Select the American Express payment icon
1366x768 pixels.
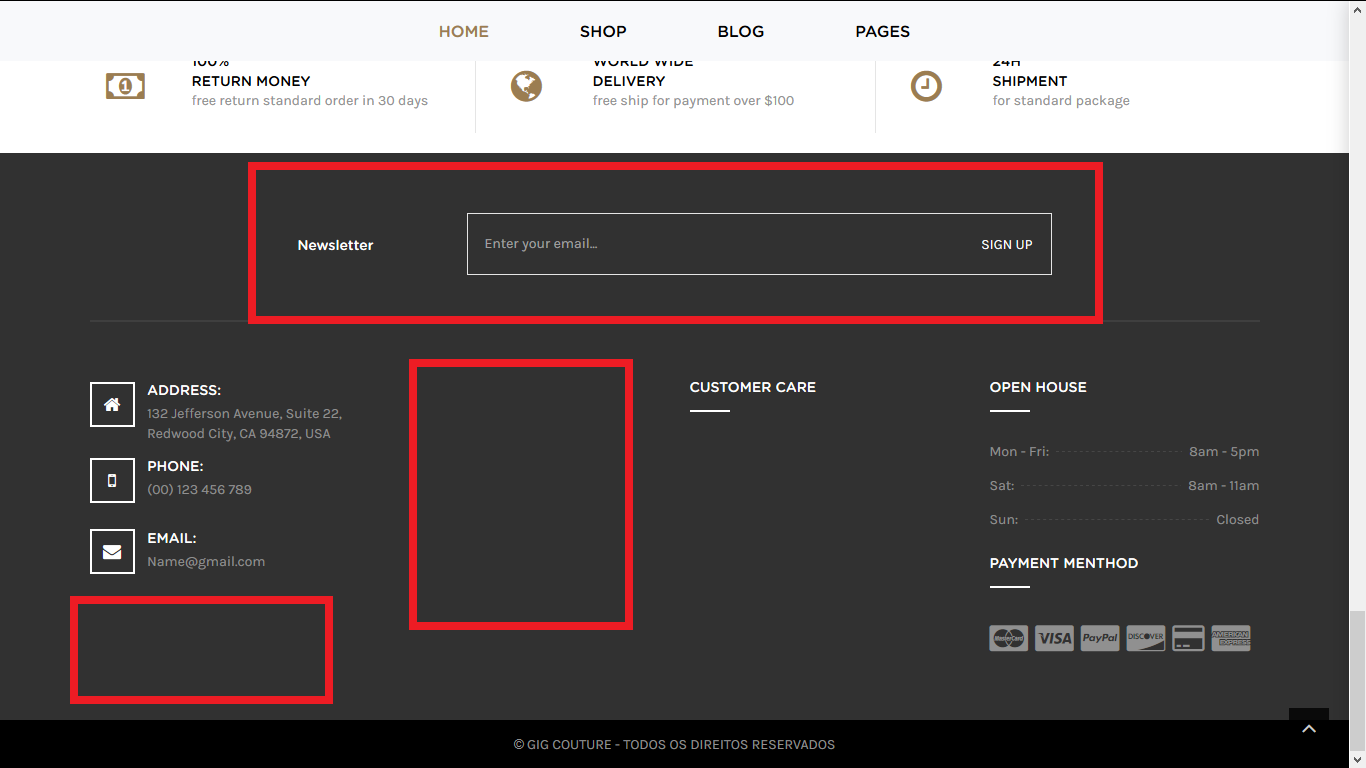(x=1231, y=638)
